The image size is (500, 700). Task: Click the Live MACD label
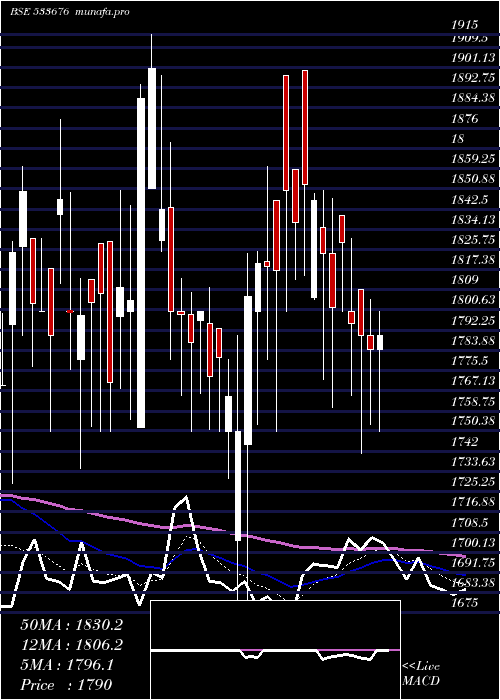click(x=421, y=674)
